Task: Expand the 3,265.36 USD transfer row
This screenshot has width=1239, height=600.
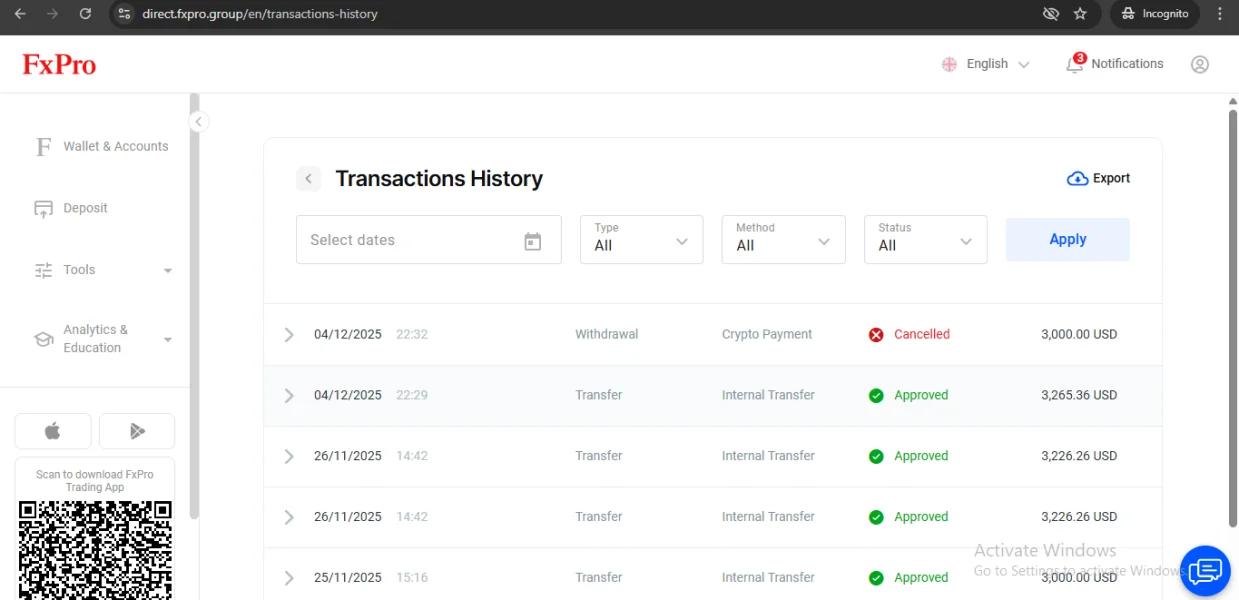Action: tap(289, 396)
